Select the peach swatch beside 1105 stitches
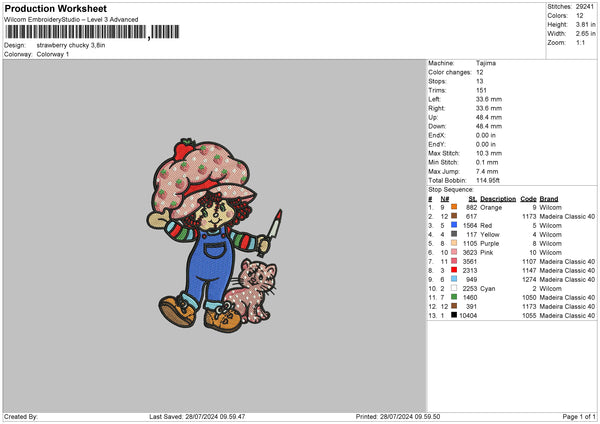Screen dimensions: 600x424 [454, 243]
